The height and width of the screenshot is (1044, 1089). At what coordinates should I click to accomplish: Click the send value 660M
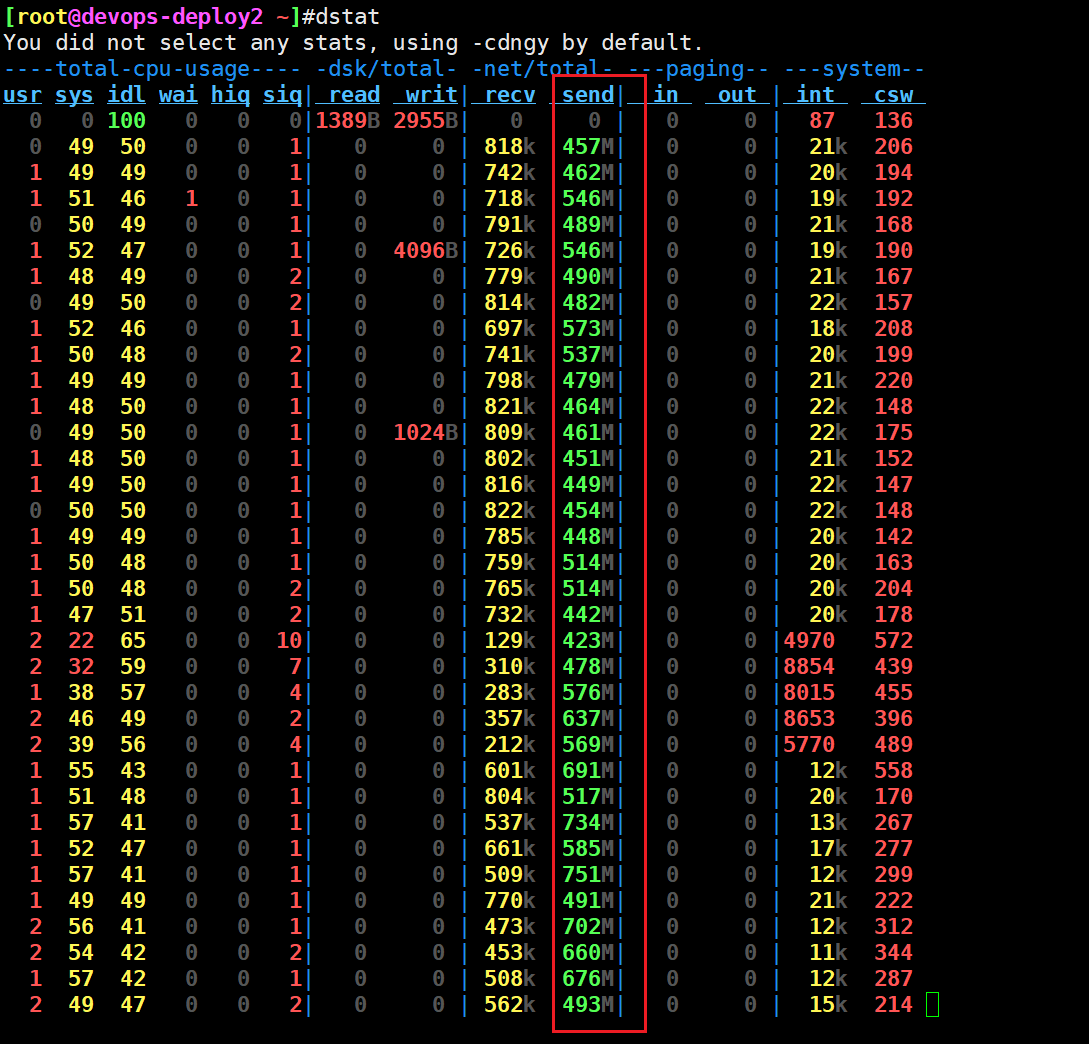pos(588,952)
